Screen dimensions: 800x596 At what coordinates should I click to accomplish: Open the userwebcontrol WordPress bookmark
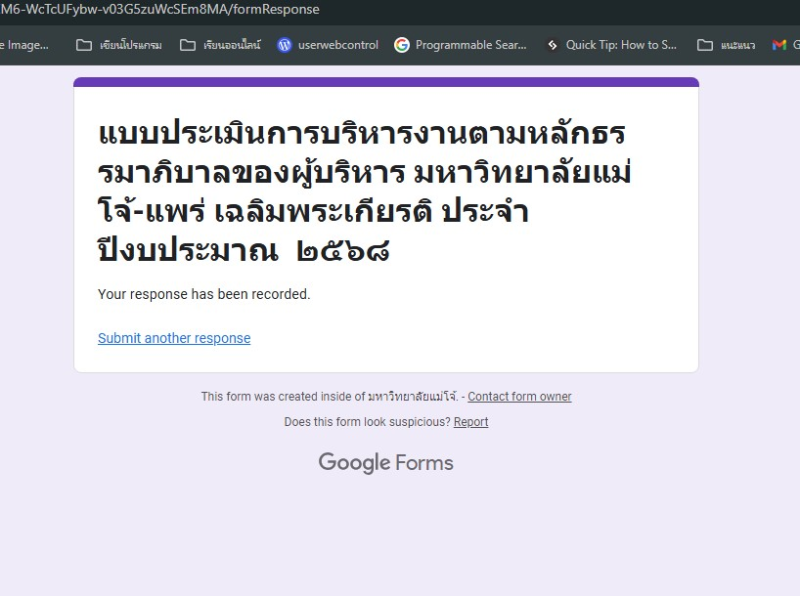(x=327, y=45)
